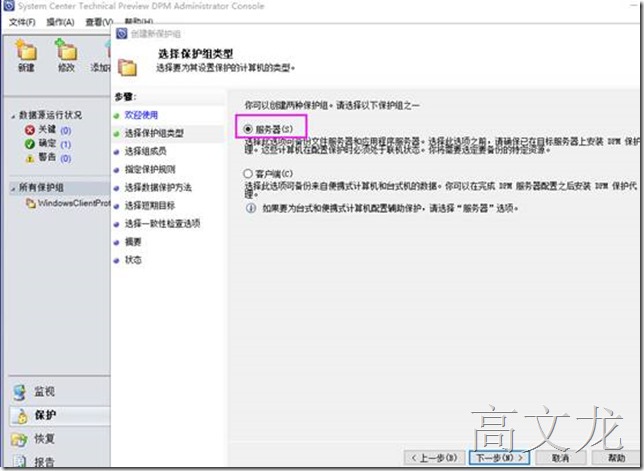Click the info icon beside the hint text

pyautogui.click(x=251, y=208)
